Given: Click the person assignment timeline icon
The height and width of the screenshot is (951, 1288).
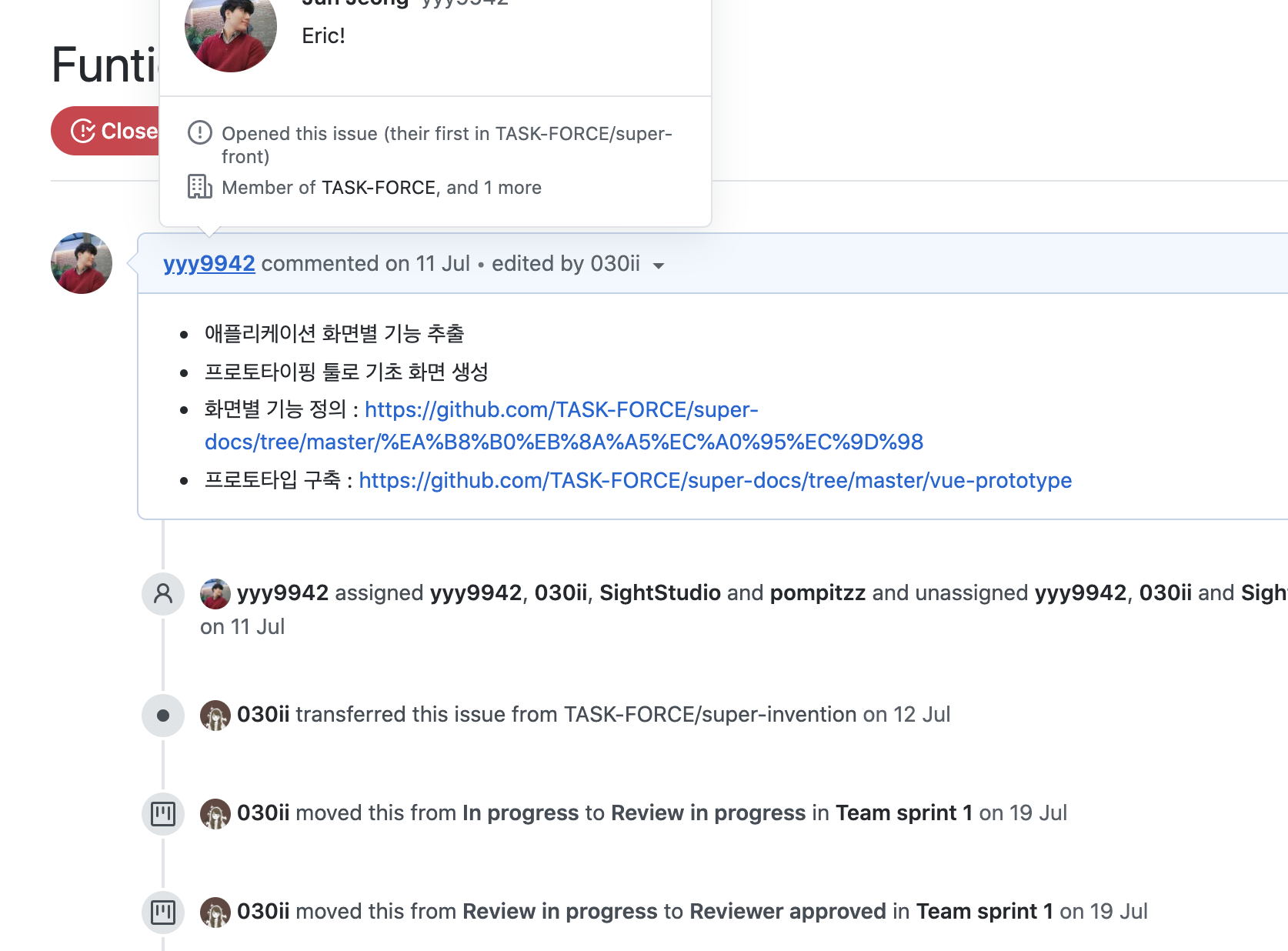Looking at the screenshot, I should pos(163,593).
